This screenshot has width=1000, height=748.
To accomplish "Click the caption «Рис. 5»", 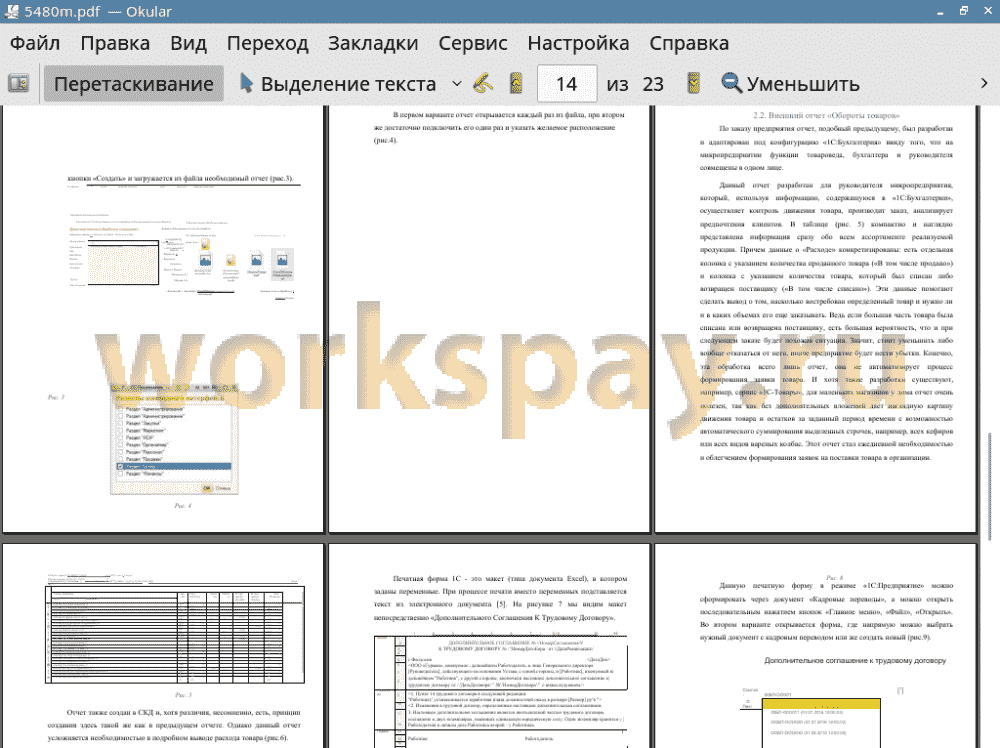I will [x=183, y=694].
